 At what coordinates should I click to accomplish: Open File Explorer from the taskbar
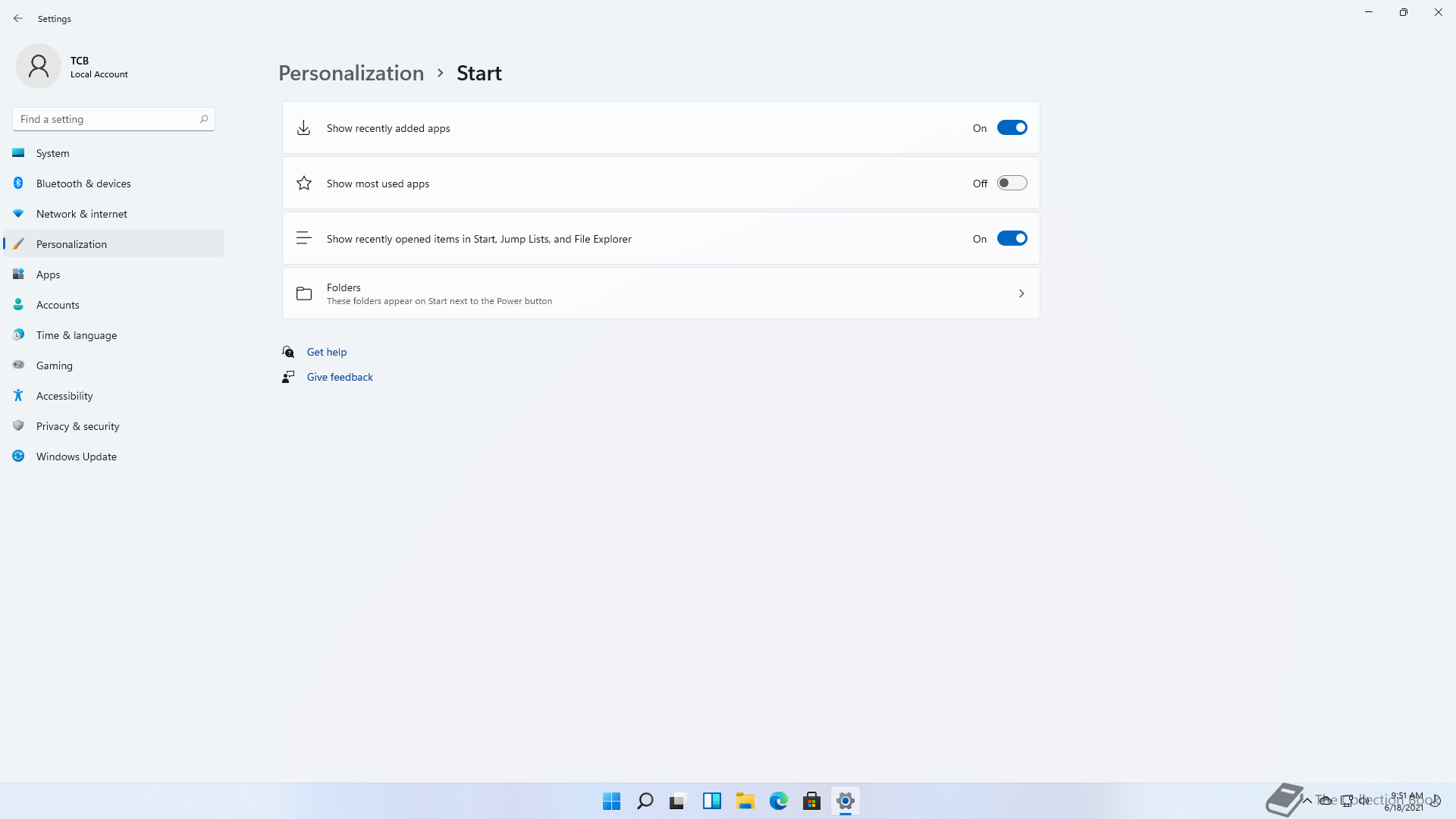745,801
